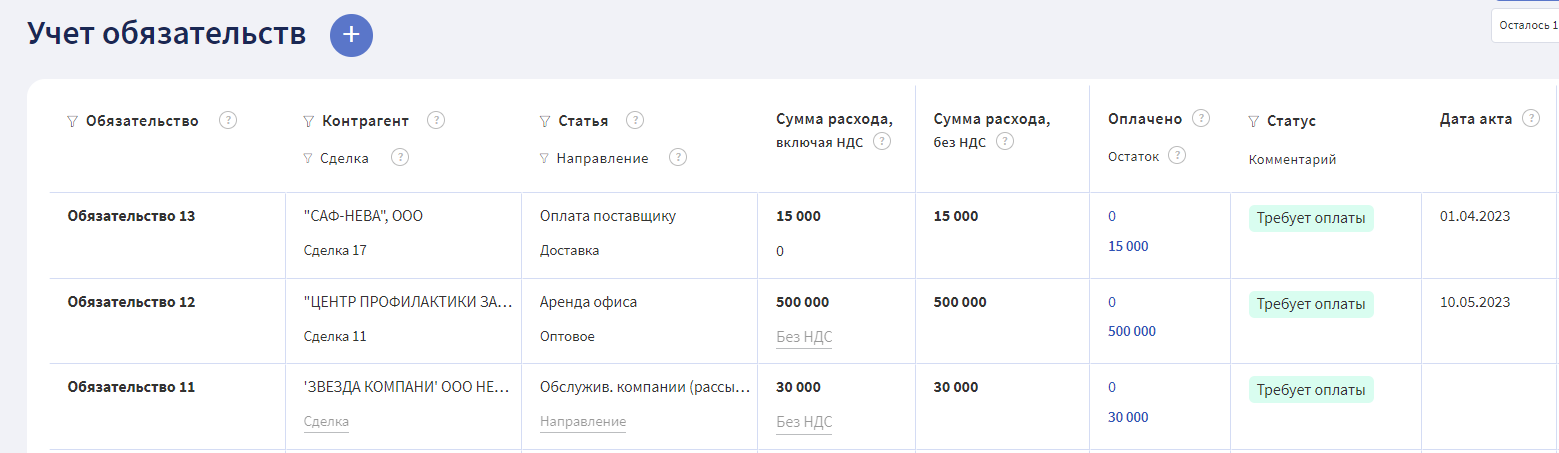This screenshot has height=453, width=1559.
Task: Open Обязательство 13 row title
Action: [x=131, y=216]
